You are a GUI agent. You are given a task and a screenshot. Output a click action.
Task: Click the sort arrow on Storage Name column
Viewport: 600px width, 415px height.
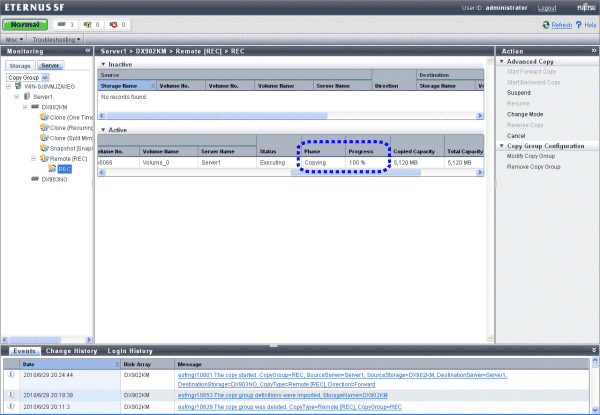153,86
